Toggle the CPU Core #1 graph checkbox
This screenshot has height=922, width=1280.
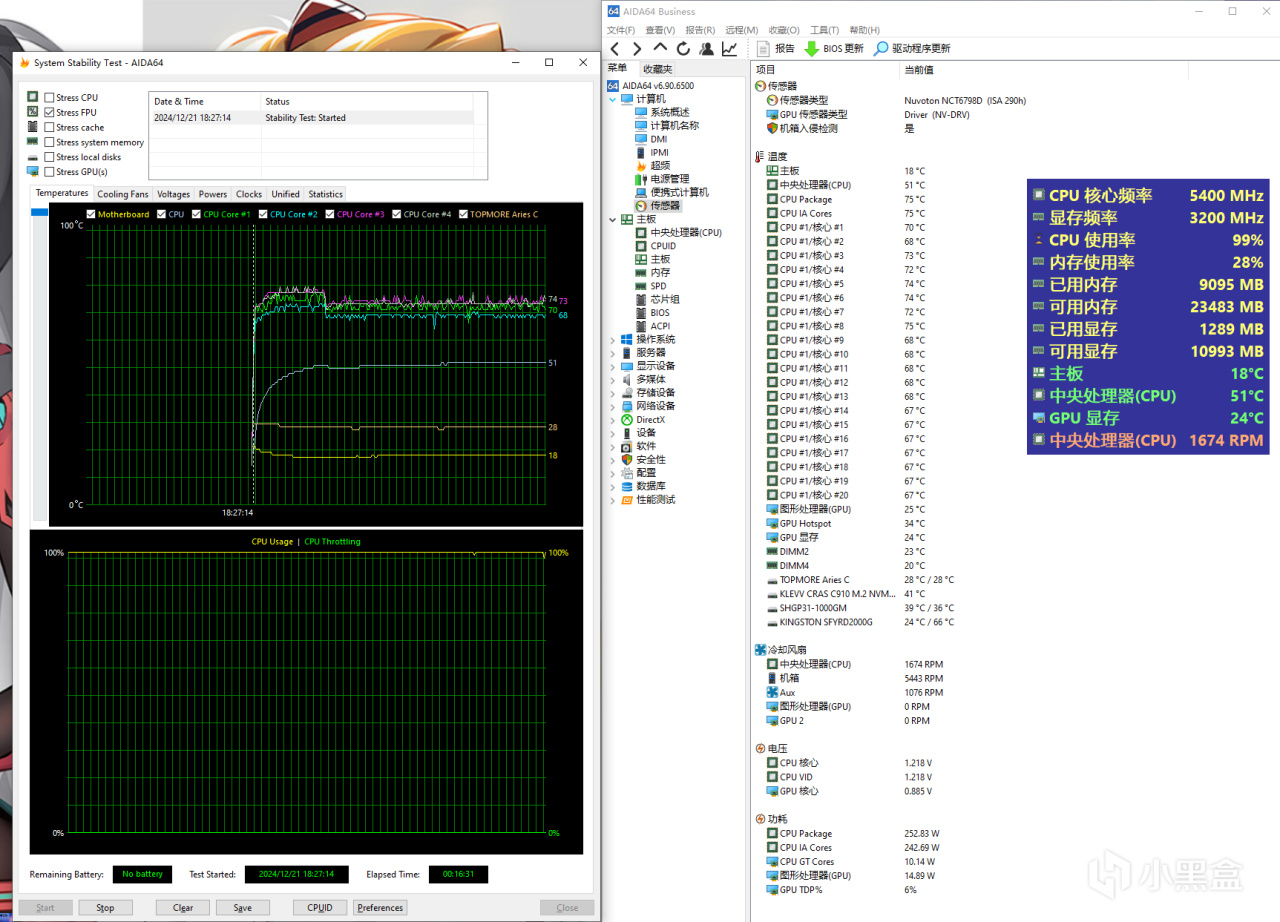197,214
